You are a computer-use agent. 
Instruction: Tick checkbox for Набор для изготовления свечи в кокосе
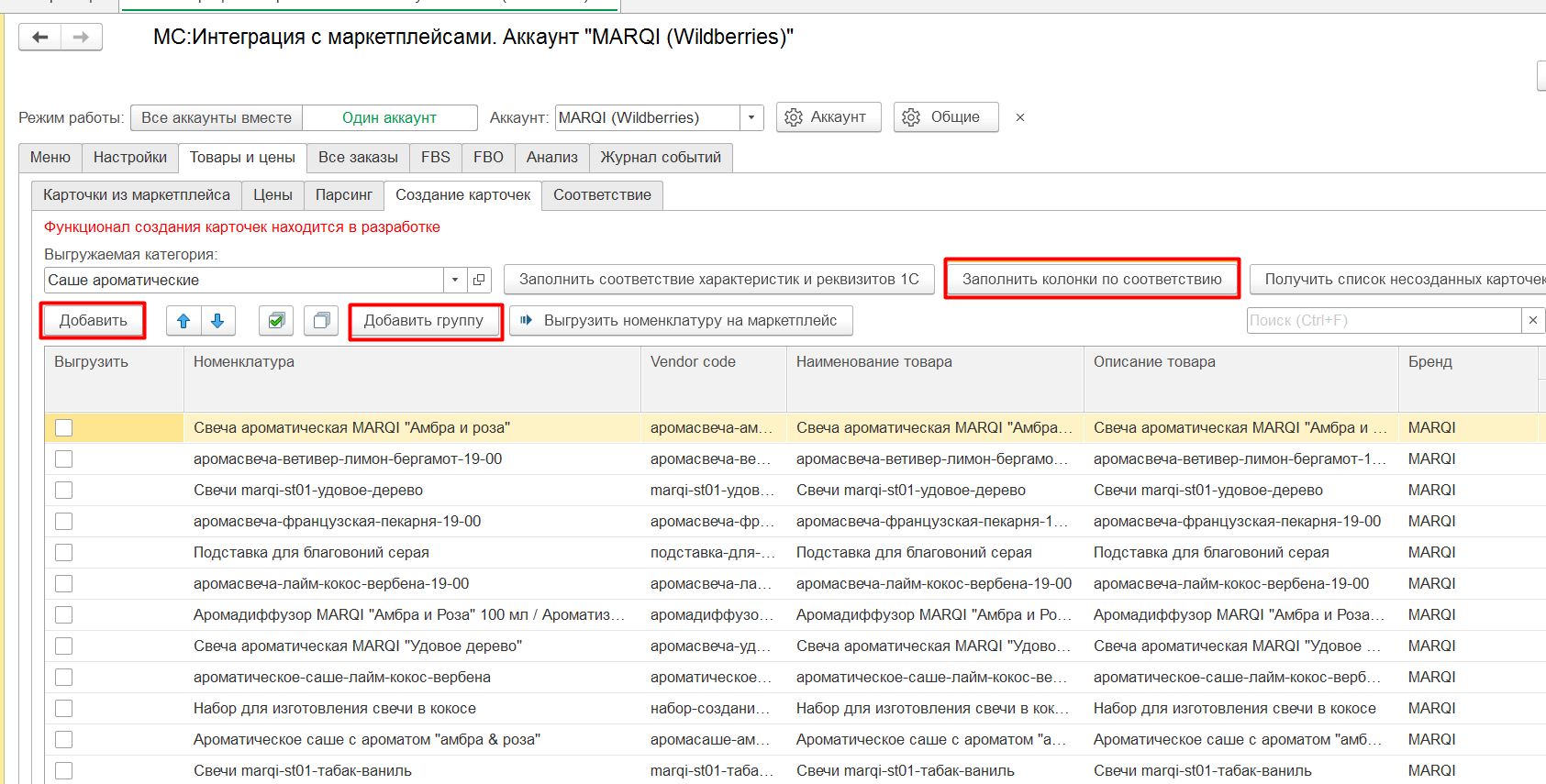[x=63, y=708]
